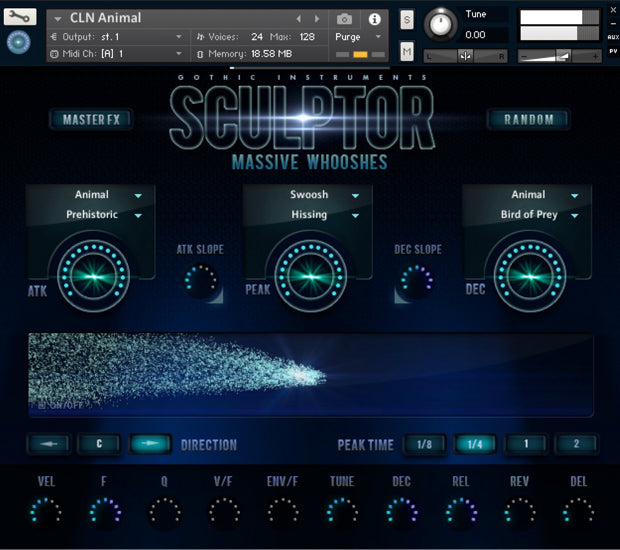Image resolution: width=620 pixels, height=550 pixels.
Task: Click the ATK SLOPE knob
Action: (200, 280)
